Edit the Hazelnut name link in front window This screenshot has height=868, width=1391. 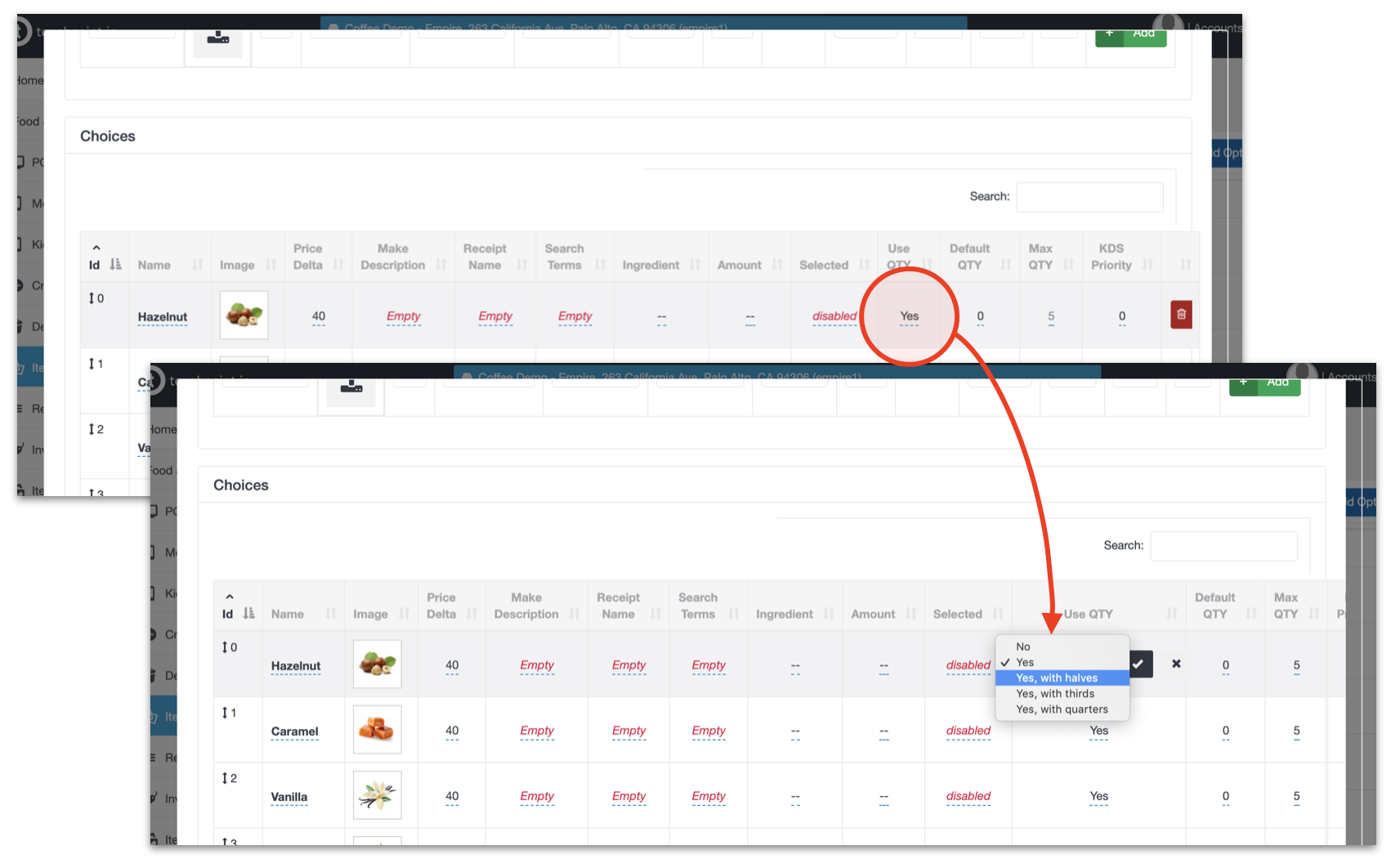(295, 666)
